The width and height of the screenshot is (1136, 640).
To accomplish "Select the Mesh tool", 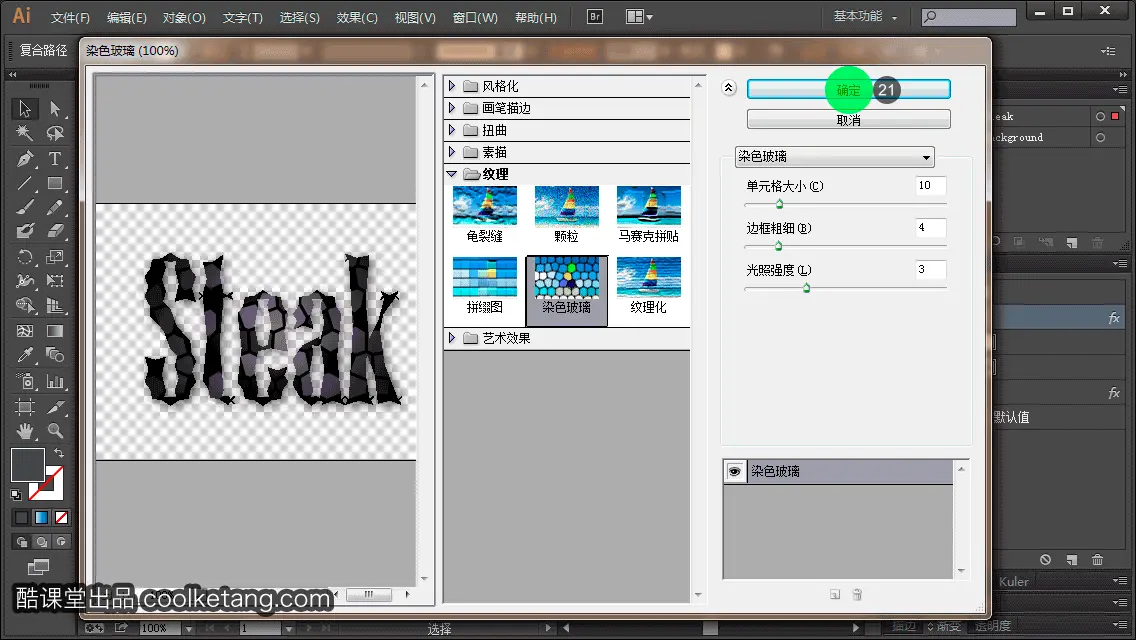I will pyautogui.click(x=25, y=331).
